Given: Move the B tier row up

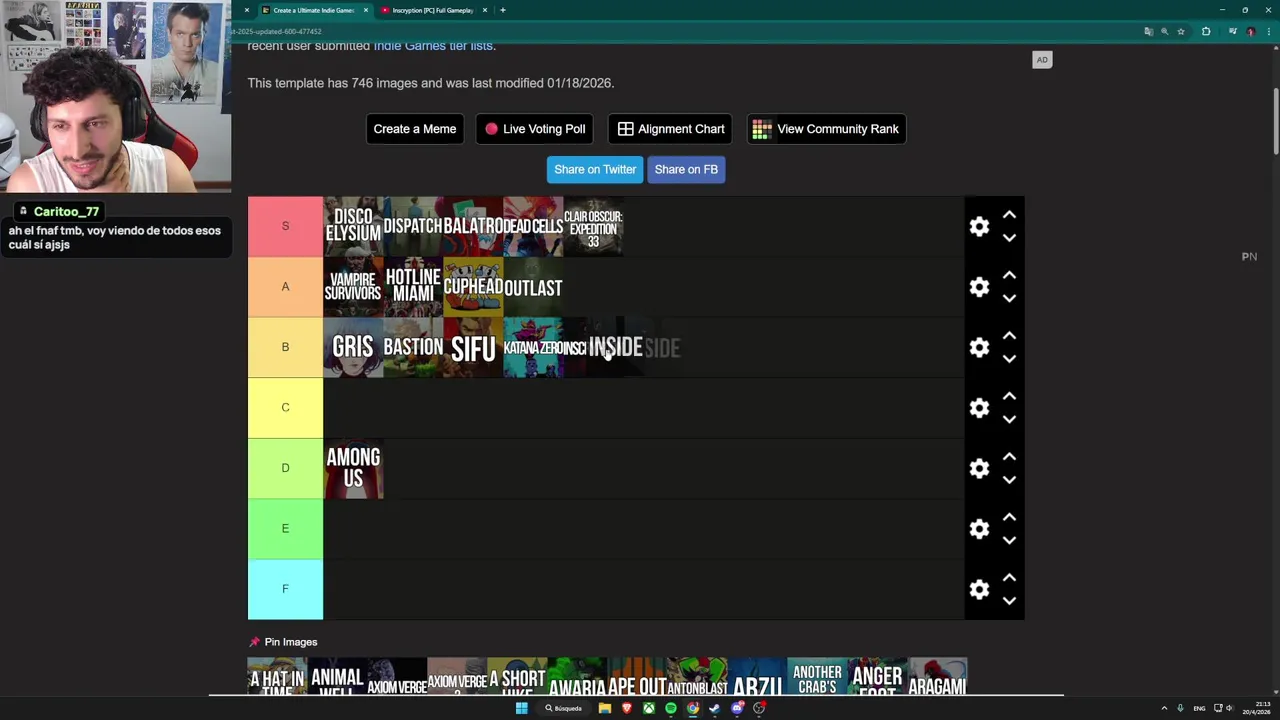Looking at the screenshot, I should (1009, 335).
